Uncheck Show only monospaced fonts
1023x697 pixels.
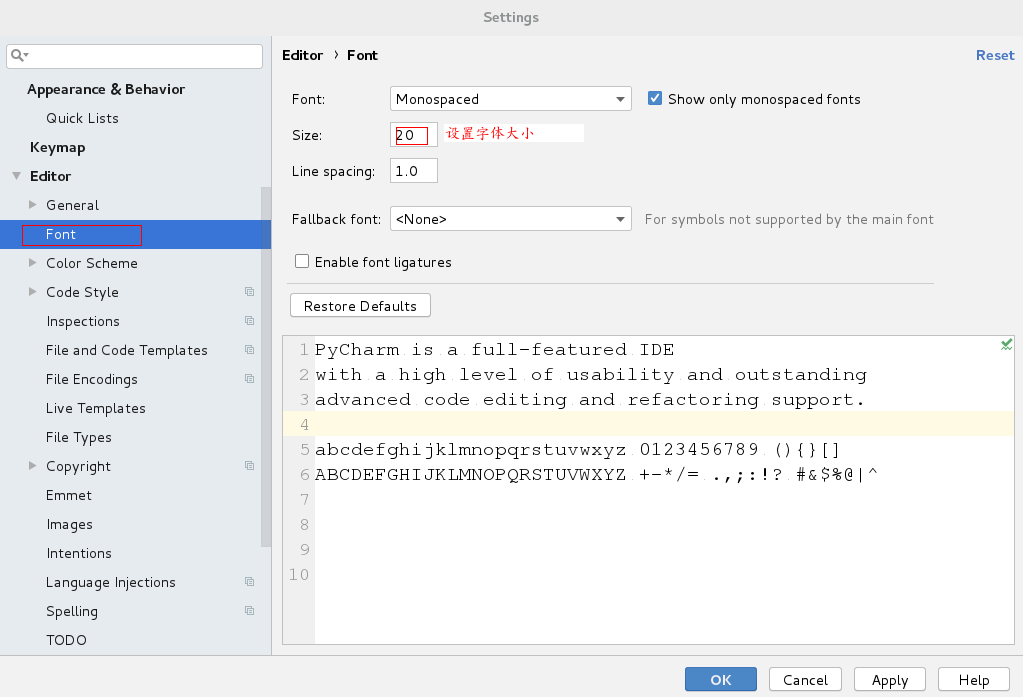[655, 99]
